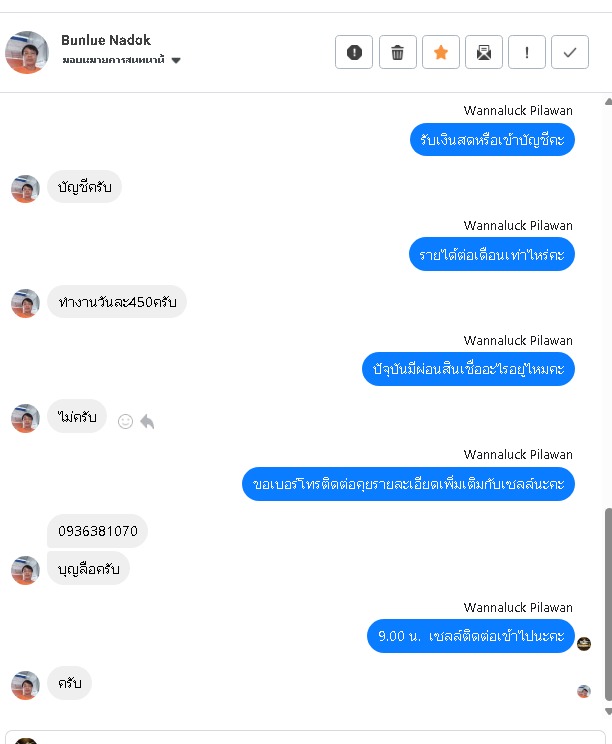
Task: Mark conversation done with checkmark button
Action: (x=570, y=52)
